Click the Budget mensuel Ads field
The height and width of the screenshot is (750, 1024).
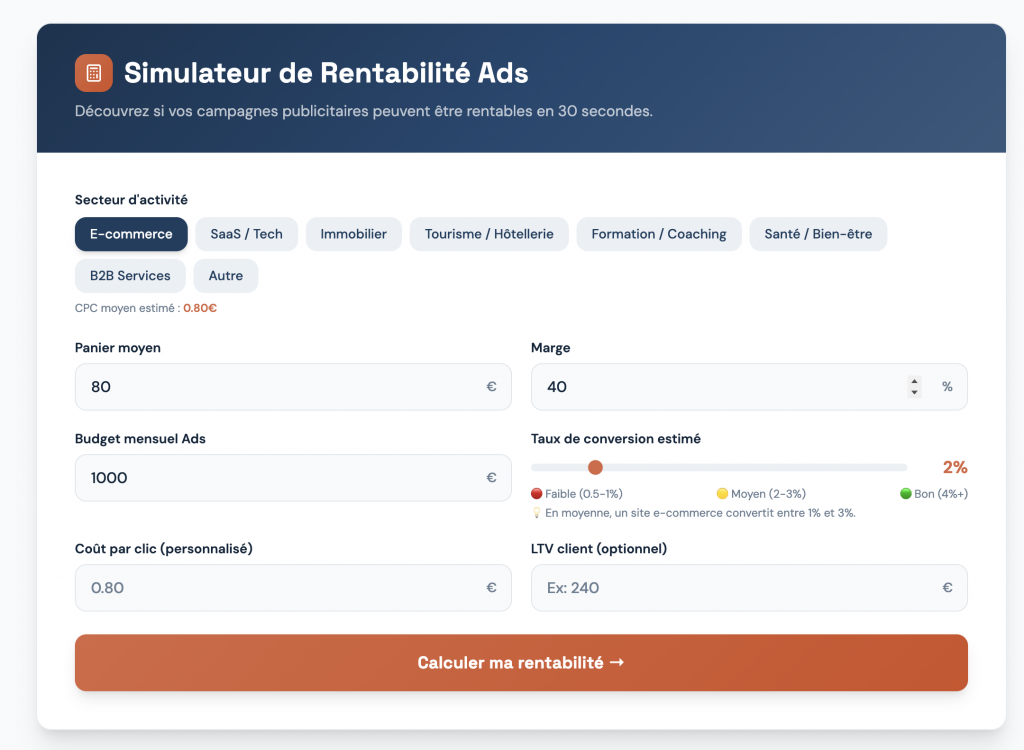point(280,478)
